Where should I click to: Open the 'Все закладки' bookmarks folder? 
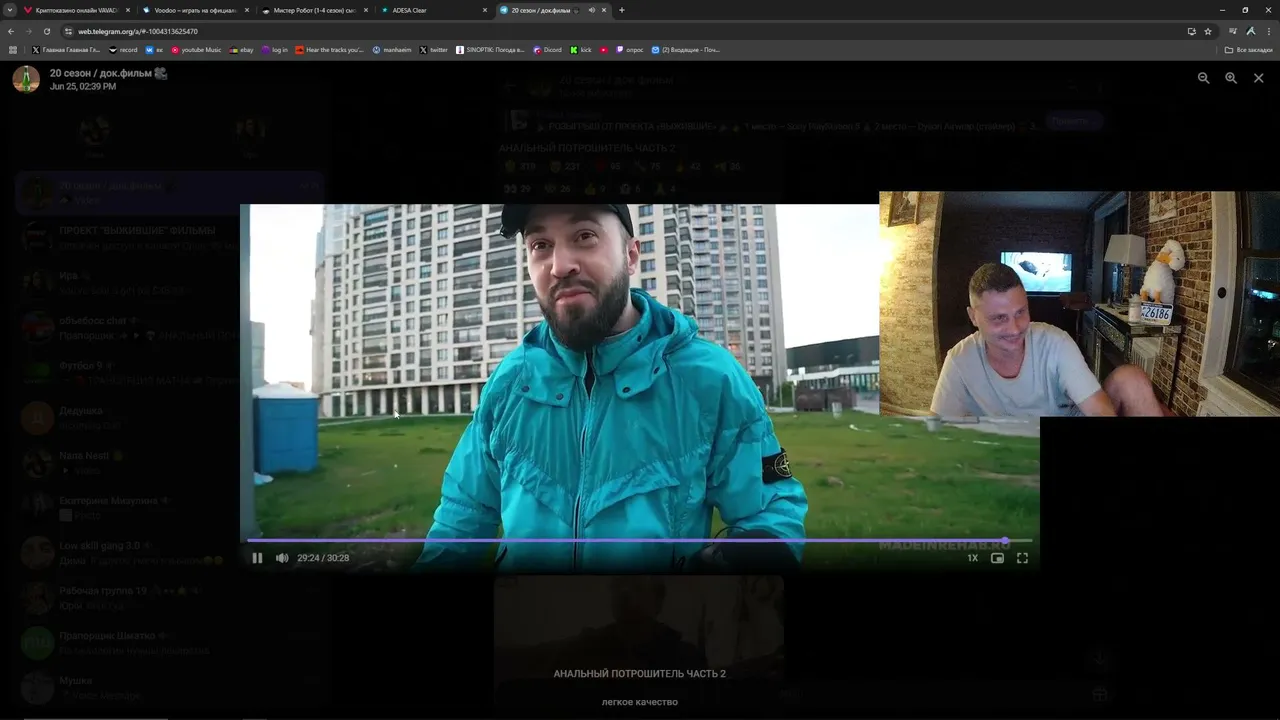pos(1249,50)
